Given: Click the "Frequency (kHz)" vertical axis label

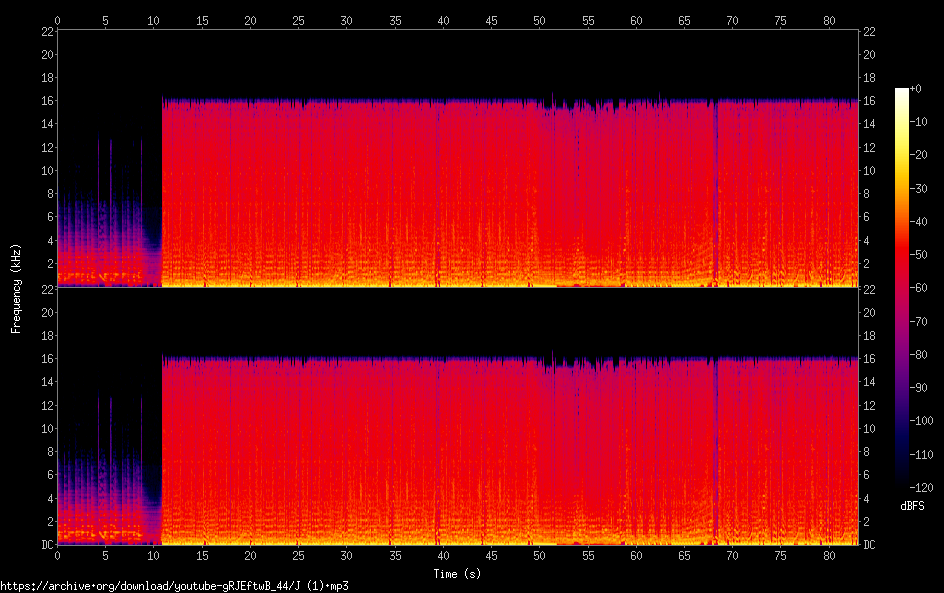Looking at the screenshot, I should click(16, 287).
